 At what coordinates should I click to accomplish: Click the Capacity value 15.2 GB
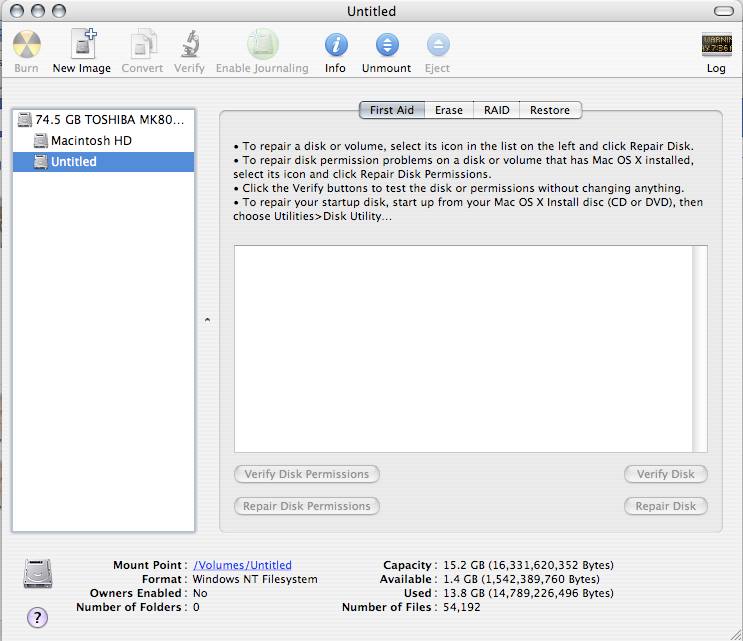click(528, 565)
